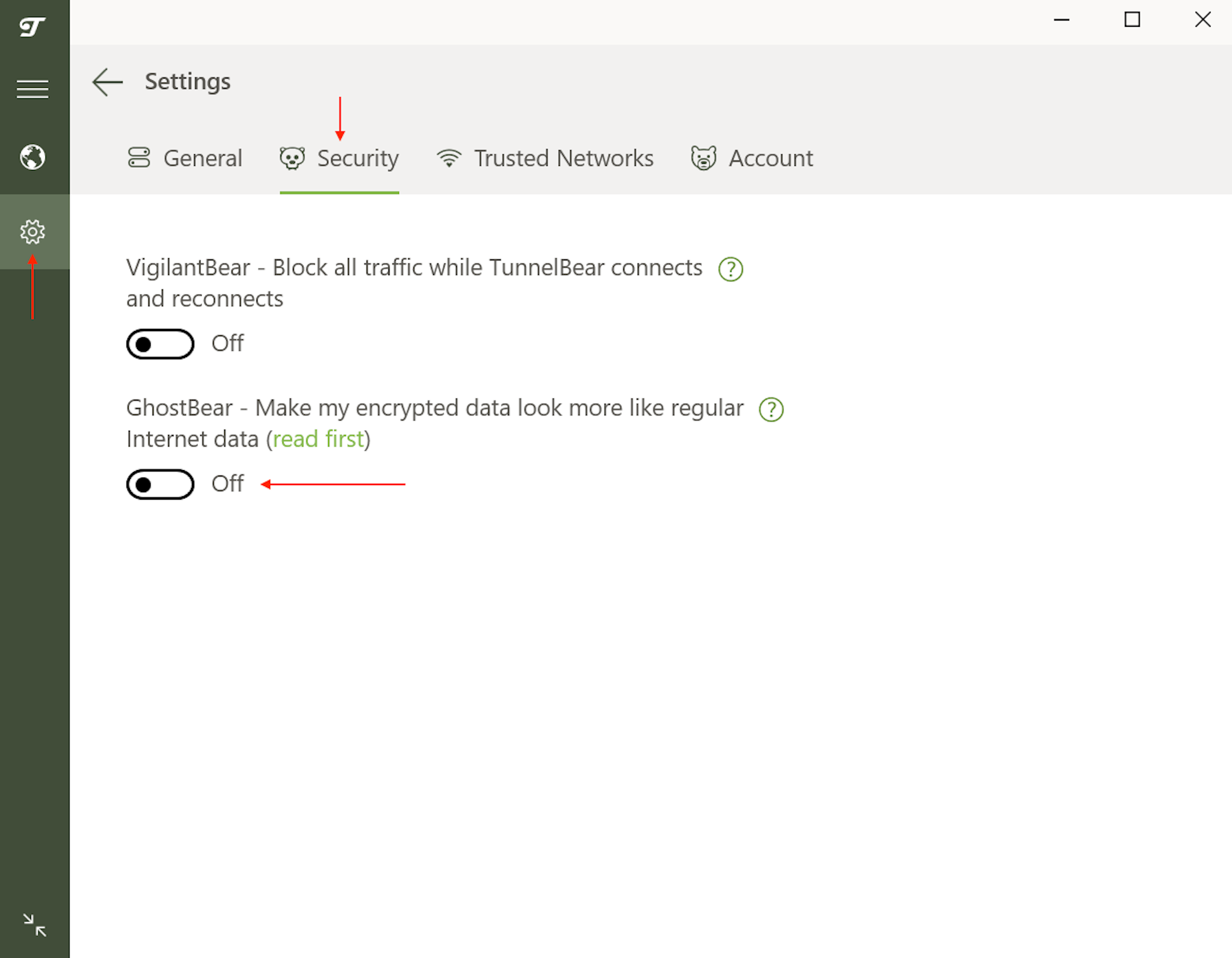Close the TunnelBear window
Image resolution: width=1232 pixels, height=958 pixels.
1202,20
